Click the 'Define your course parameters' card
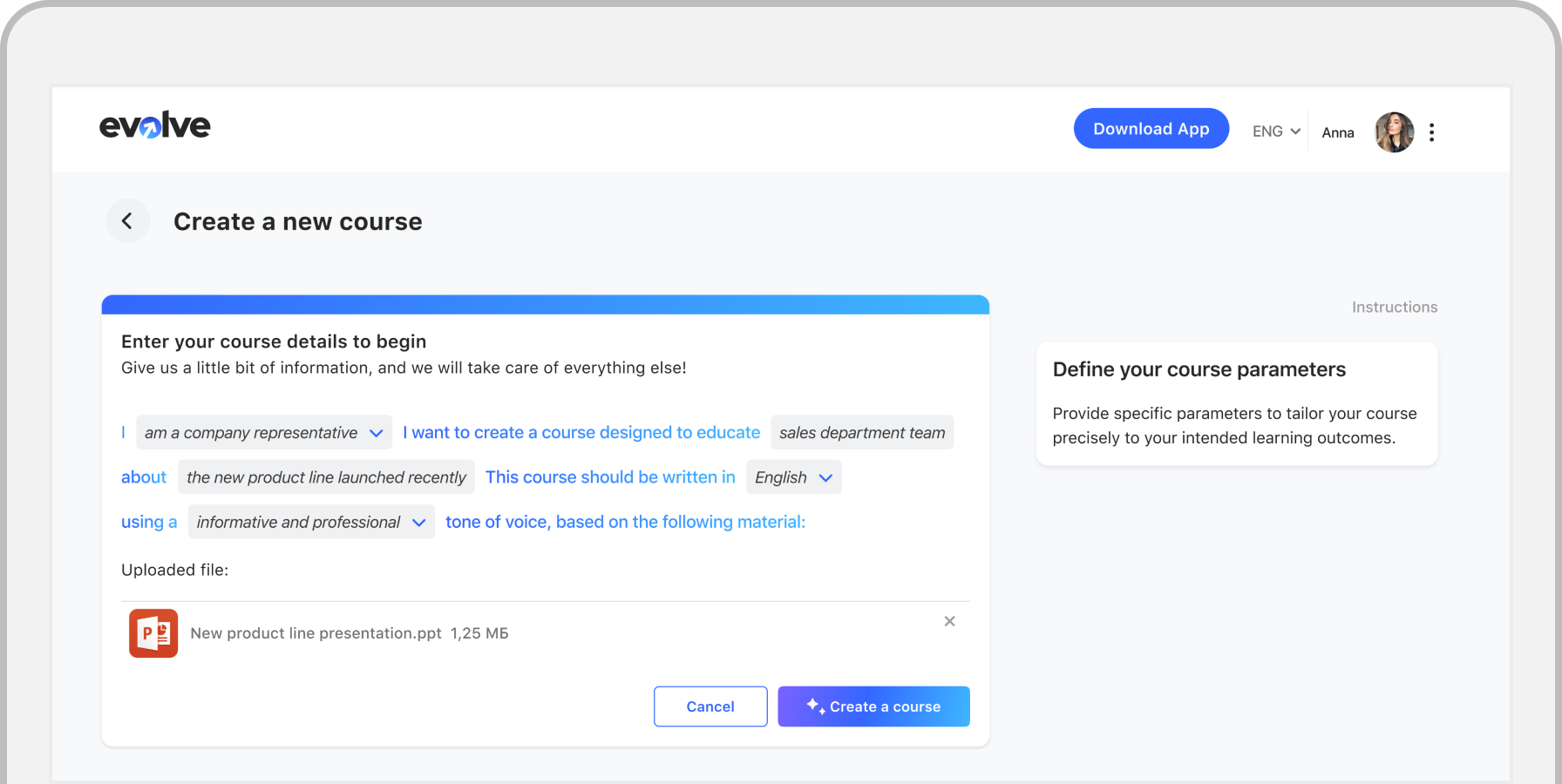Viewport: 1562px width, 784px height. coord(1236,403)
